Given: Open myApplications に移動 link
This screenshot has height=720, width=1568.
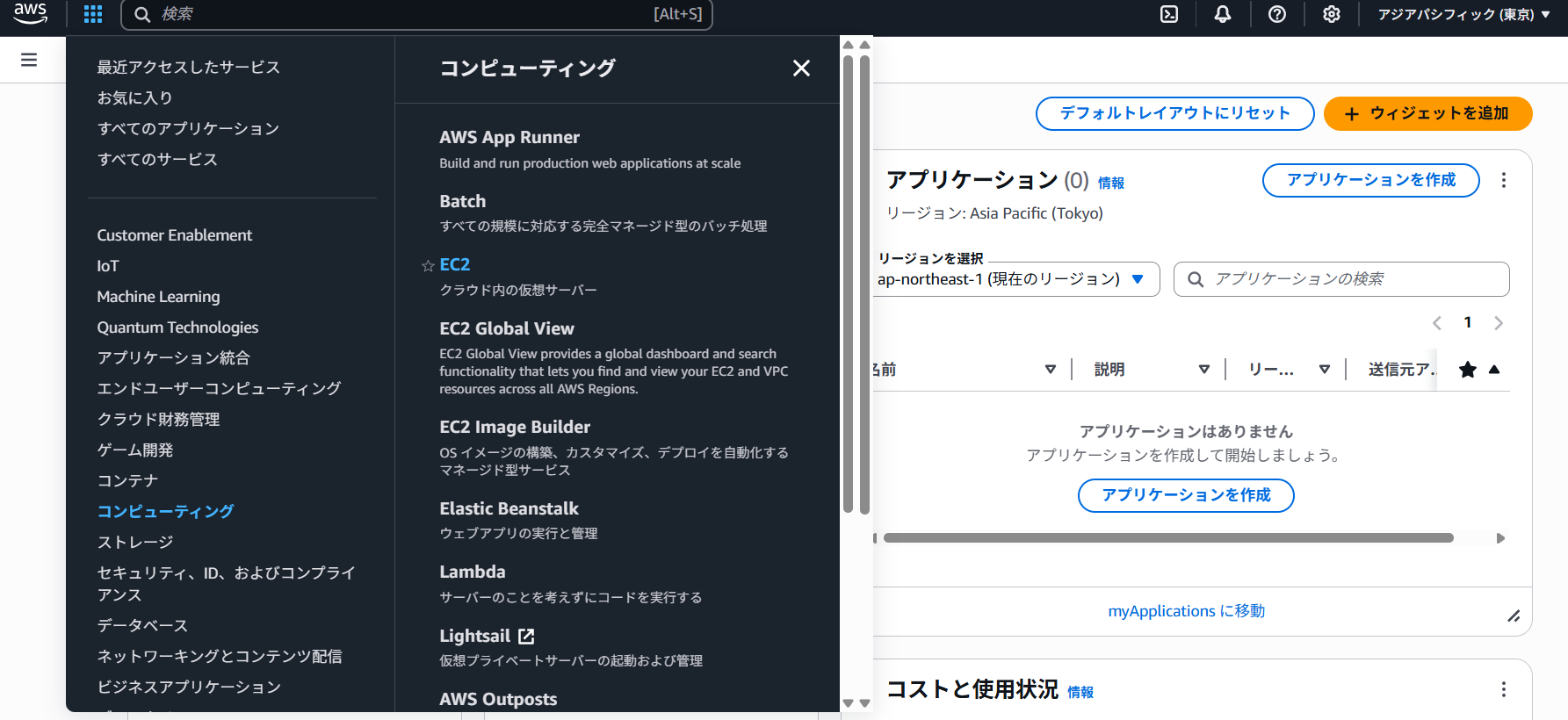Looking at the screenshot, I should [x=1186, y=611].
